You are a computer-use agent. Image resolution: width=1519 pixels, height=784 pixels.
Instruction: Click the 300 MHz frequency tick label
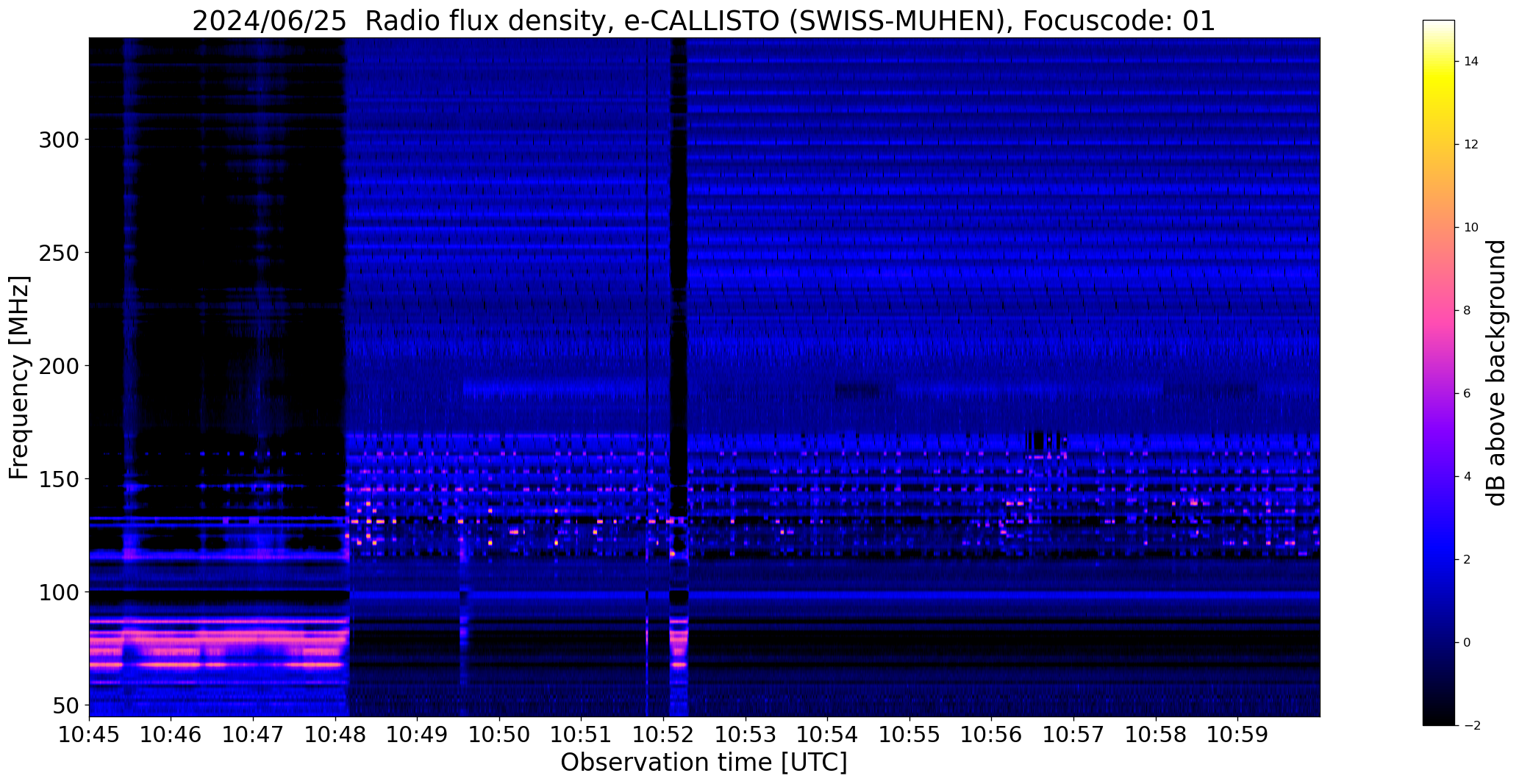click(x=59, y=140)
